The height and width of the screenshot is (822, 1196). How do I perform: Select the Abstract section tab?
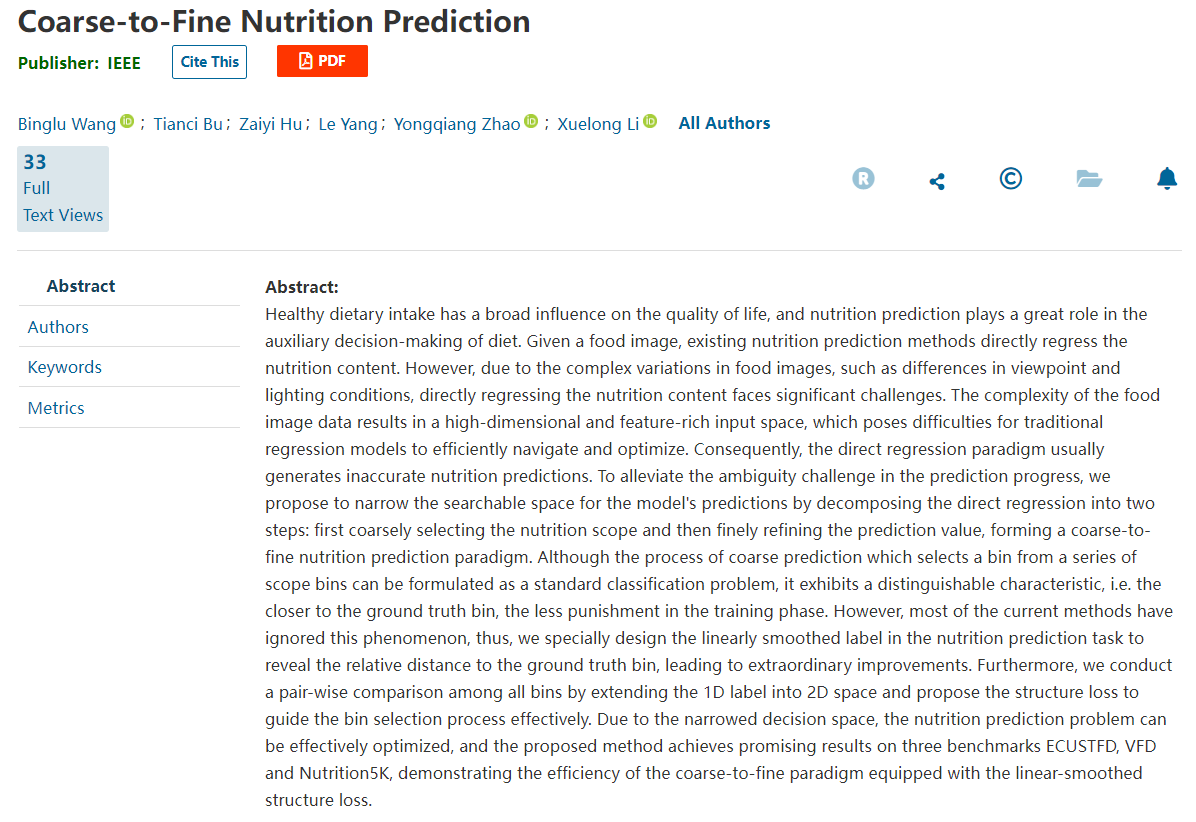point(81,286)
